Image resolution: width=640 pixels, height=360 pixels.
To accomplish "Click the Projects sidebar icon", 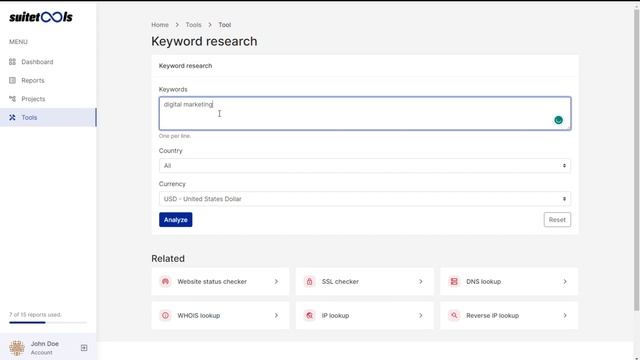I will 12,99.
